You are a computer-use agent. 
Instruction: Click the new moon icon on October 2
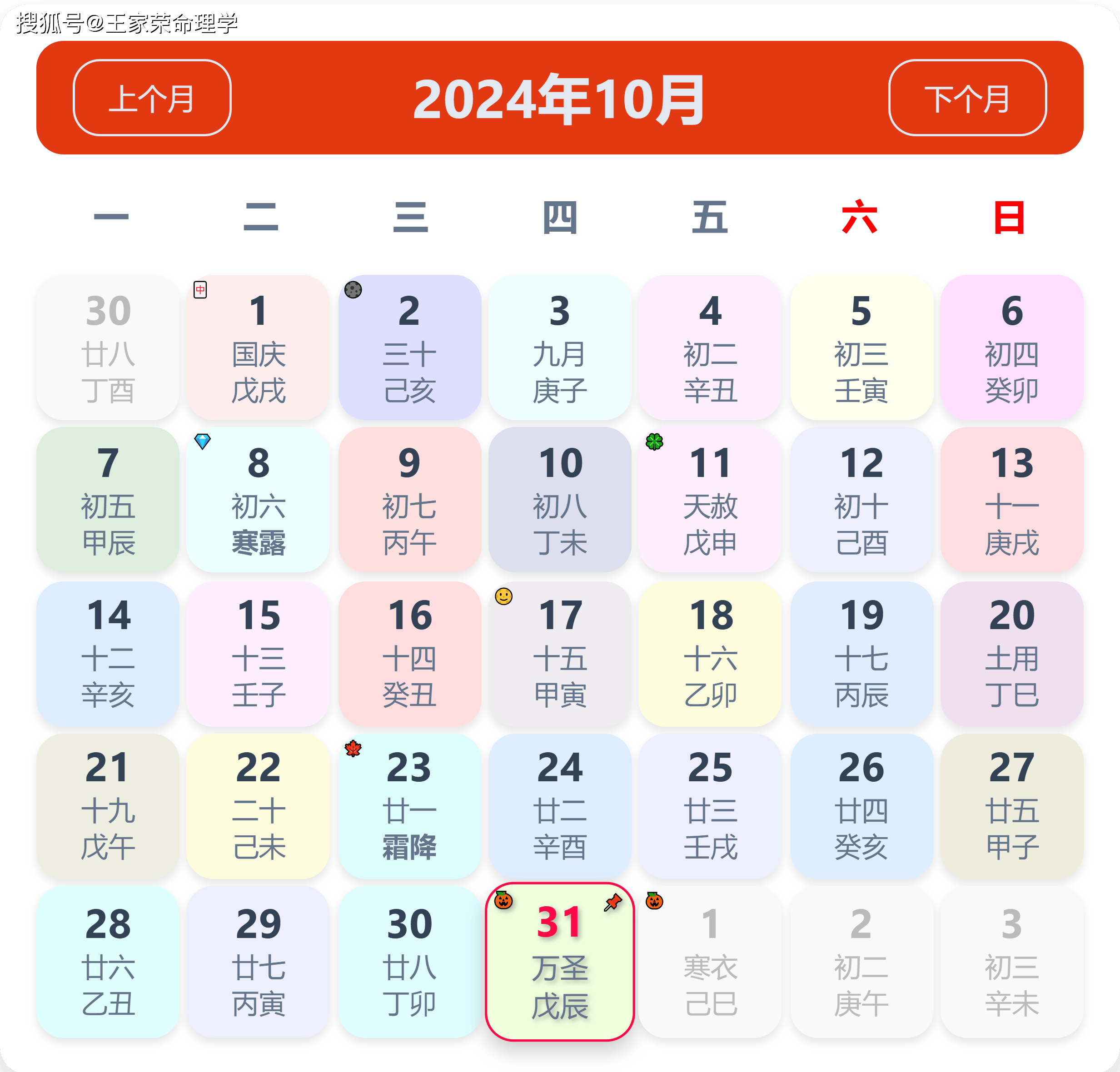click(353, 289)
